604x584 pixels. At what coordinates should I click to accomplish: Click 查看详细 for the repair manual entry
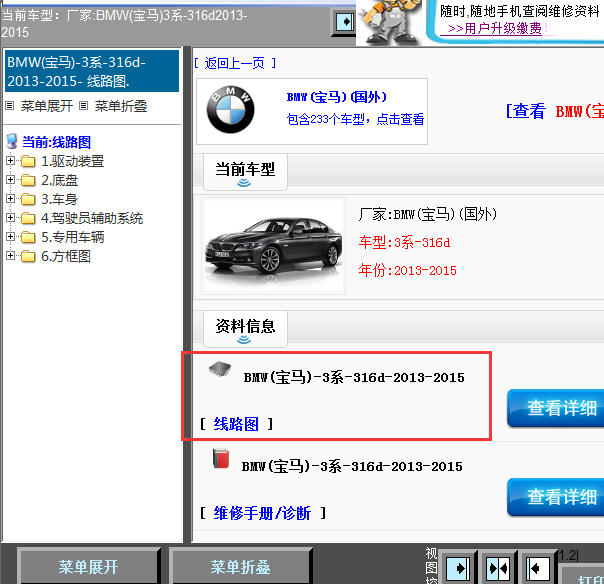[556, 497]
